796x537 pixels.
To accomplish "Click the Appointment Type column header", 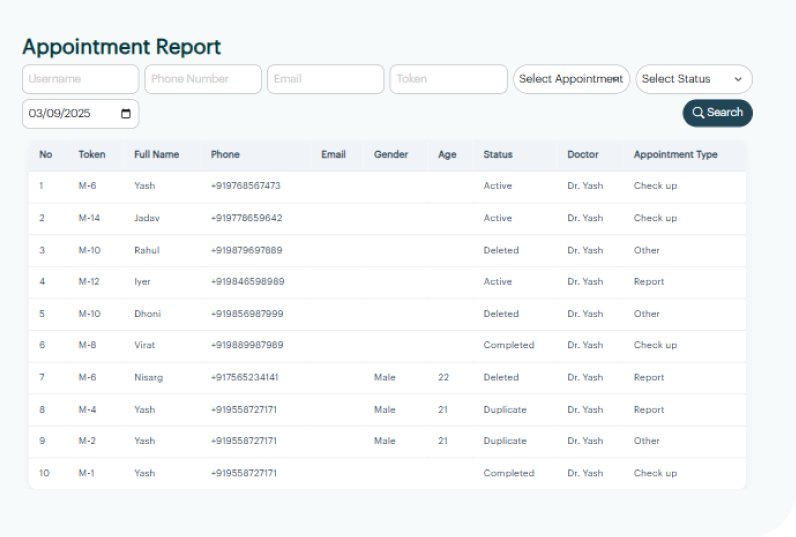I will click(675, 155).
